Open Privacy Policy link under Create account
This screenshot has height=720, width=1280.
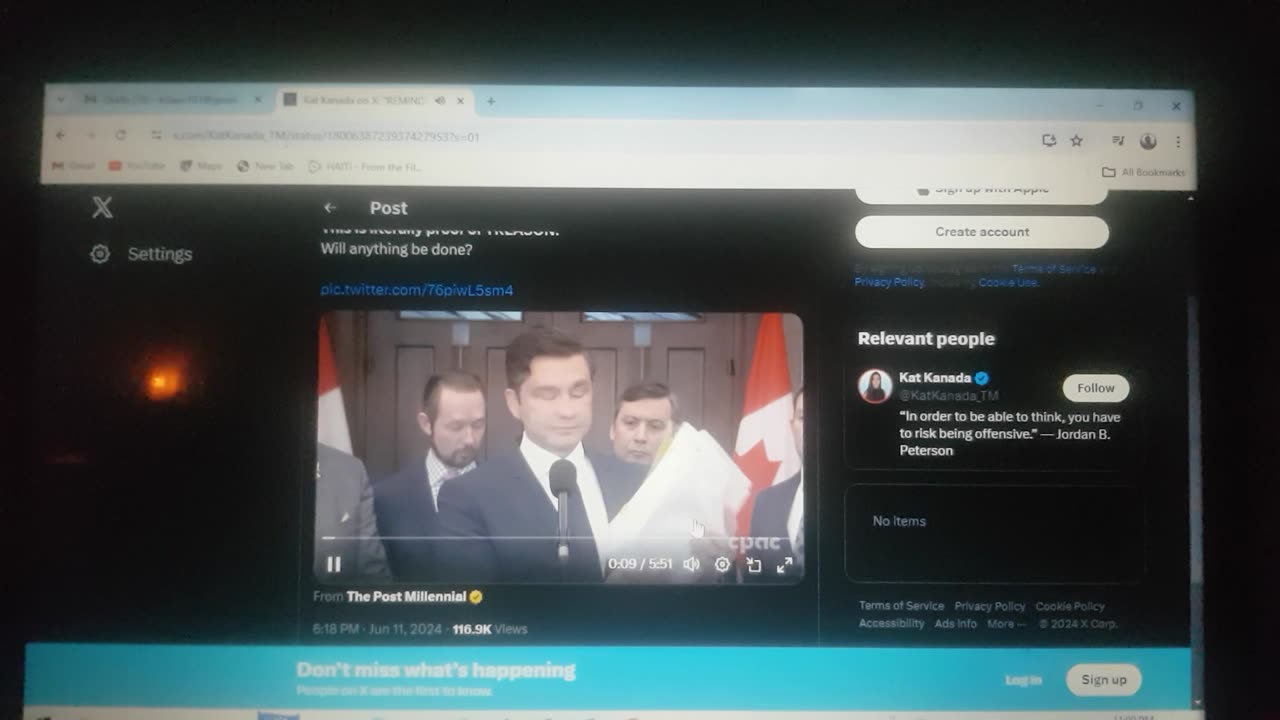click(x=889, y=282)
